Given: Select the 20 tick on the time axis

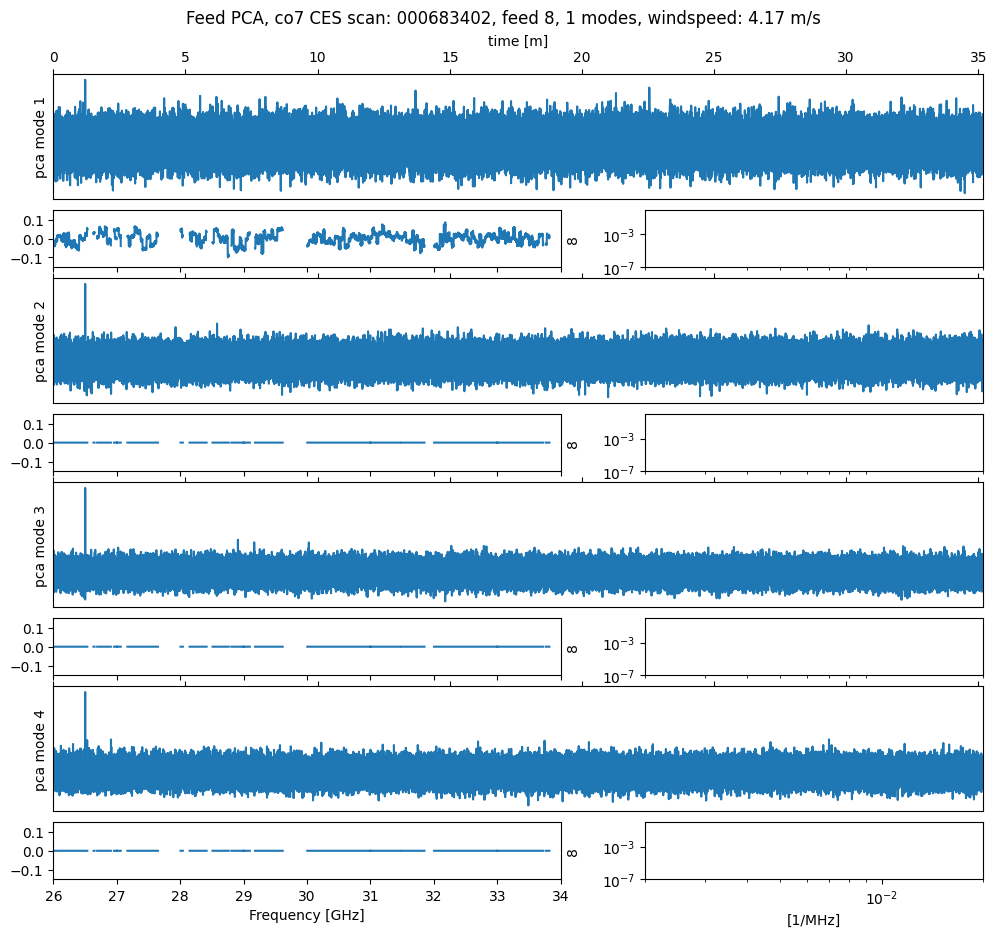Looking at the screenshot, I should coord(581,58).
